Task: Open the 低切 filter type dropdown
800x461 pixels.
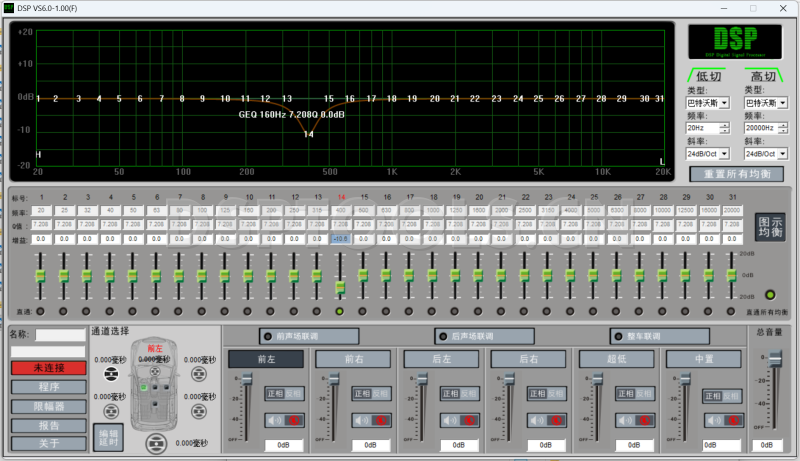Action: click(724, 102)
